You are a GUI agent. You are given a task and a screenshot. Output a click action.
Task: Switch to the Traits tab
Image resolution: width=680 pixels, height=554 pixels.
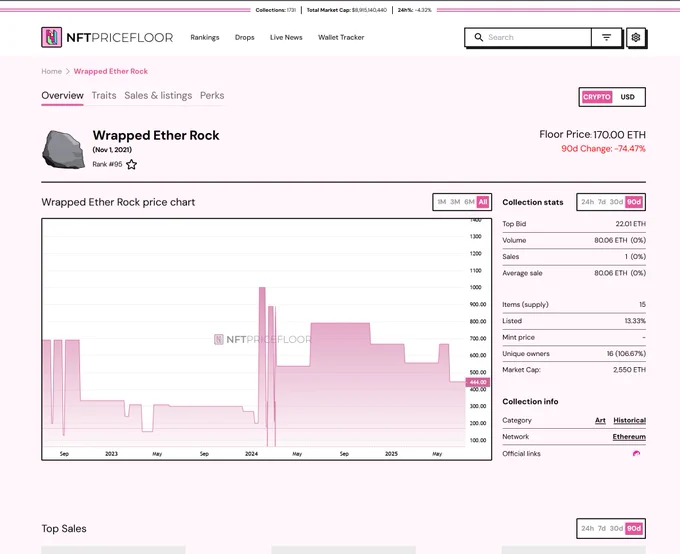click(104, 95)
